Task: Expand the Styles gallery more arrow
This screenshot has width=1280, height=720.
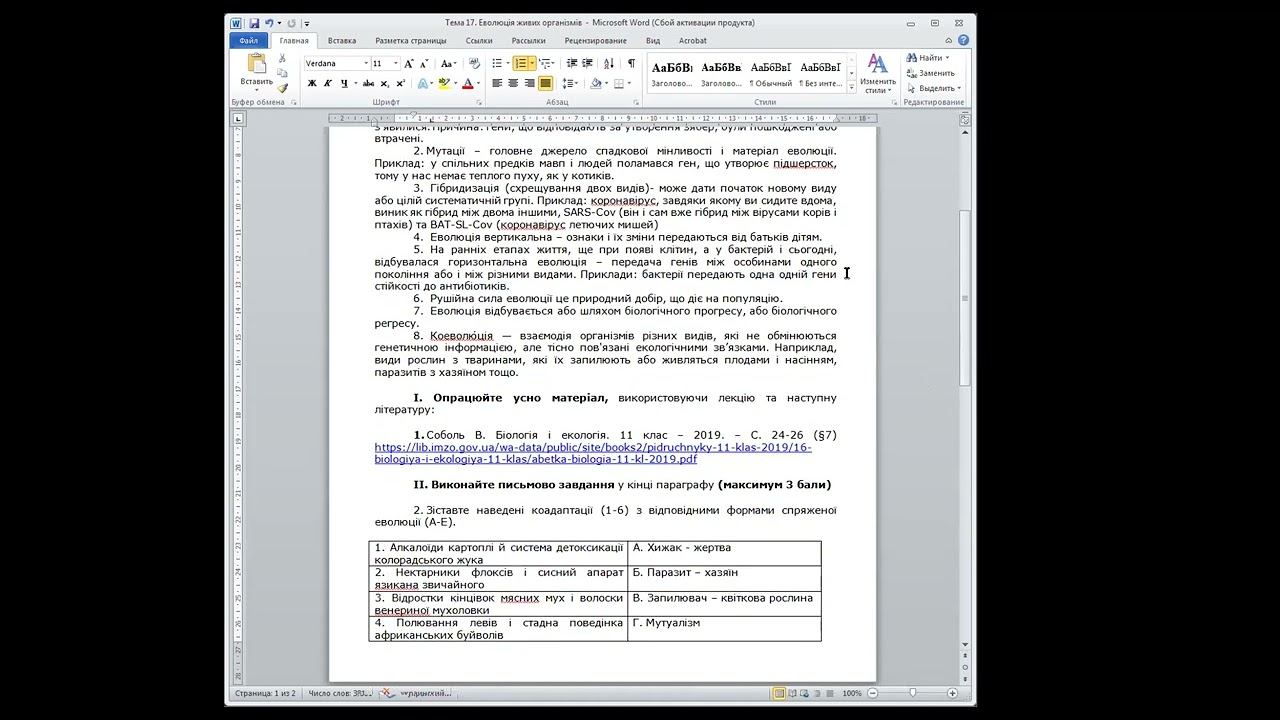Action: (x=852, y=87)
